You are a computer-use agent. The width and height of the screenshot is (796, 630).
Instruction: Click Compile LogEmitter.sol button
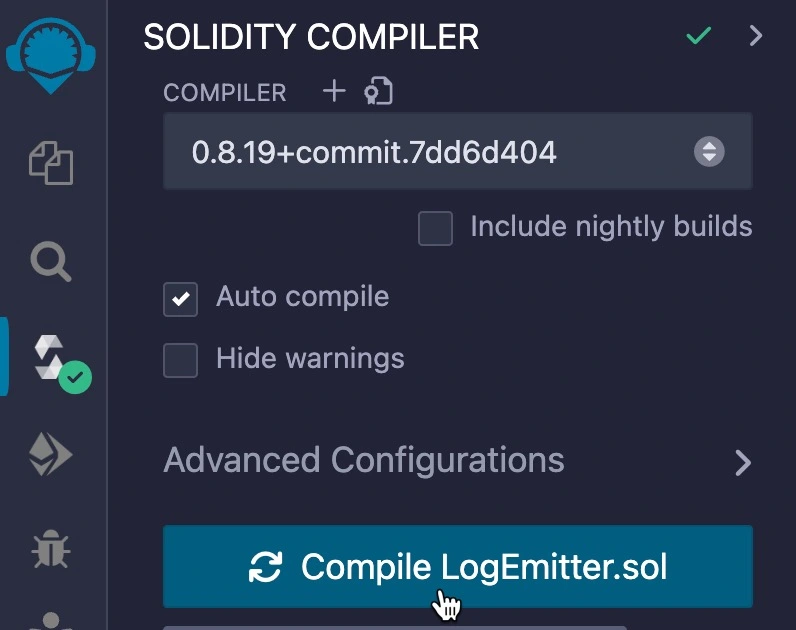coord(457,567)
